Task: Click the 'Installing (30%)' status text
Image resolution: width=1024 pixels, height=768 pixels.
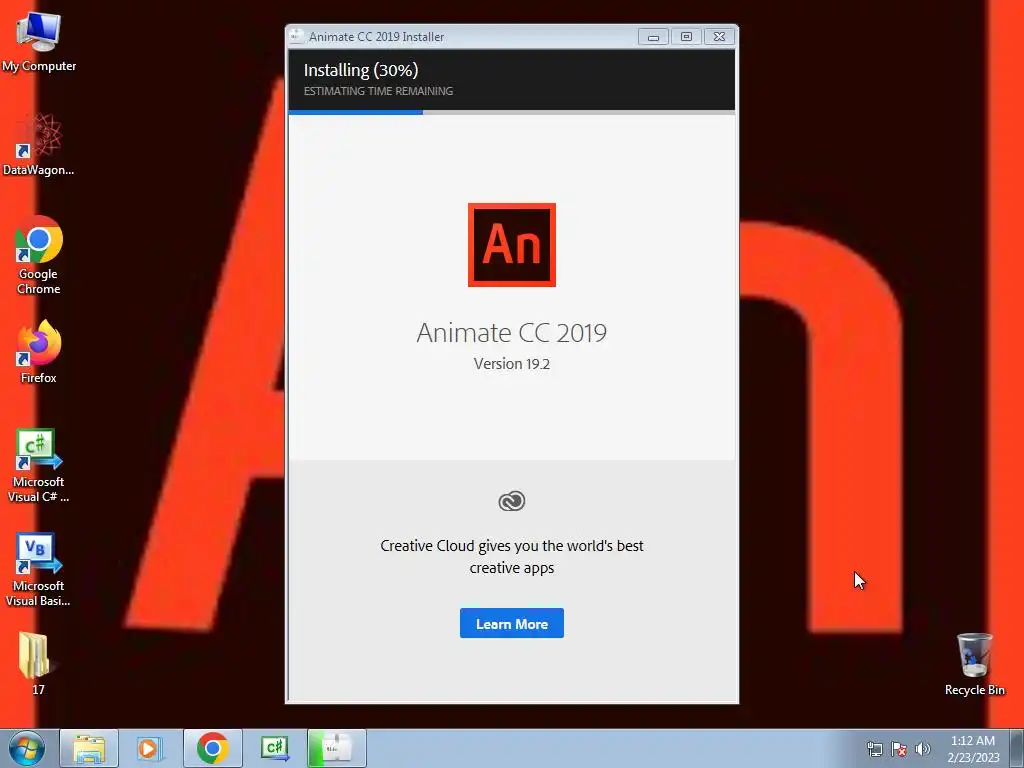Action: 360,70
